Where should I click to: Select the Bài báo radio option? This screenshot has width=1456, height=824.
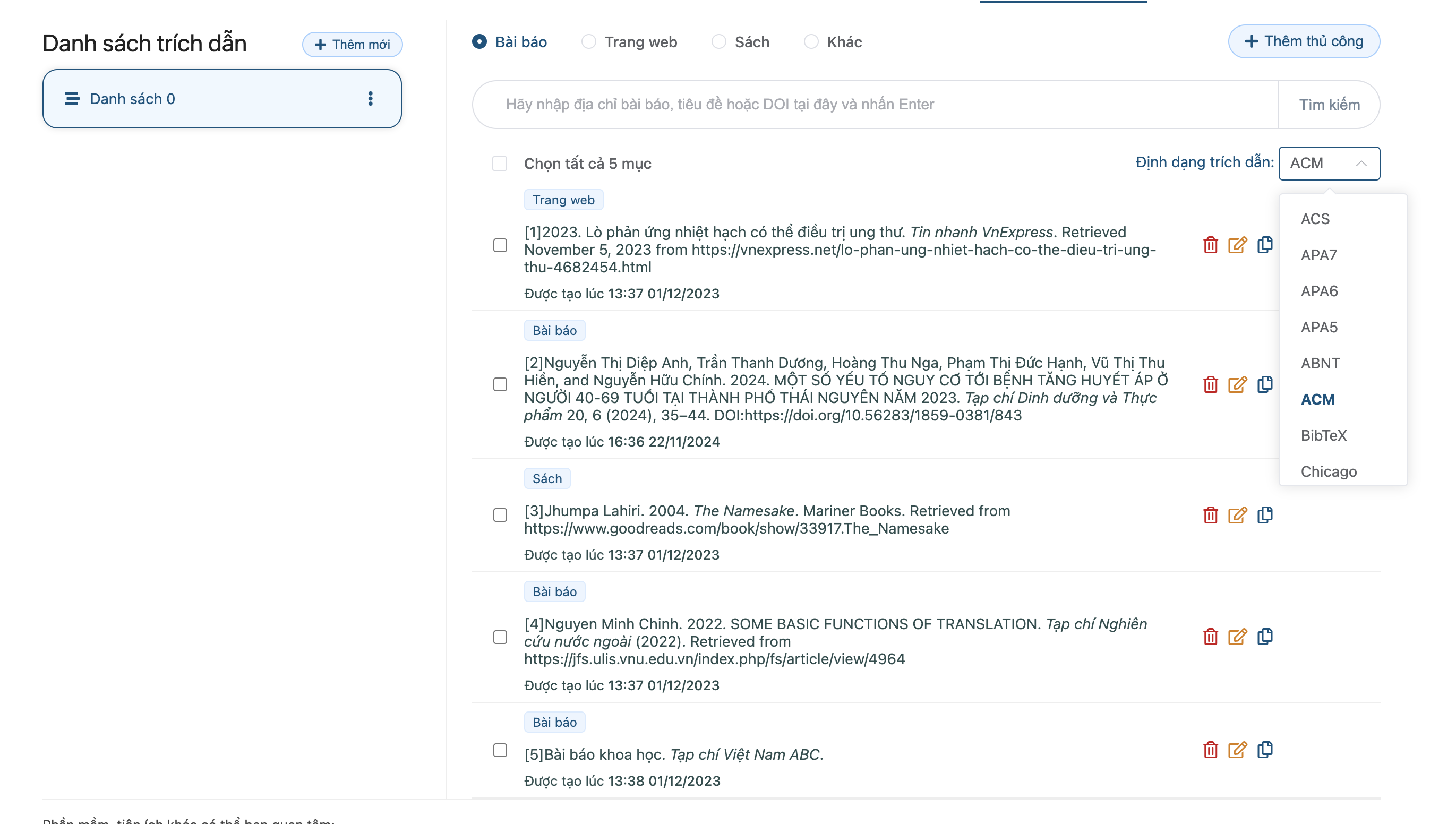[479, 42]
